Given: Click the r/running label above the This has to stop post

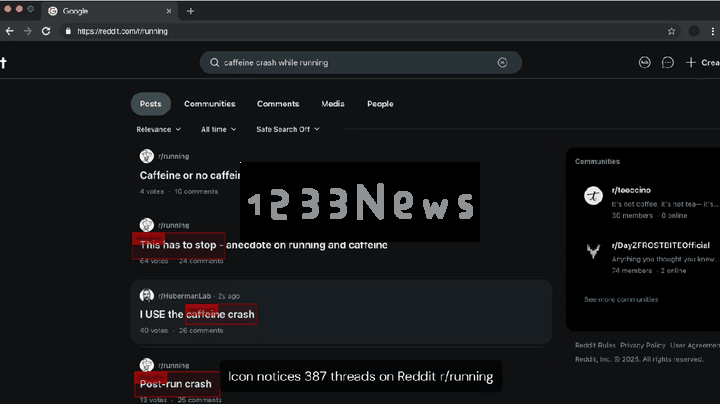Looking at the screenshot, I should pyautogui.click(x=174, y=225).
